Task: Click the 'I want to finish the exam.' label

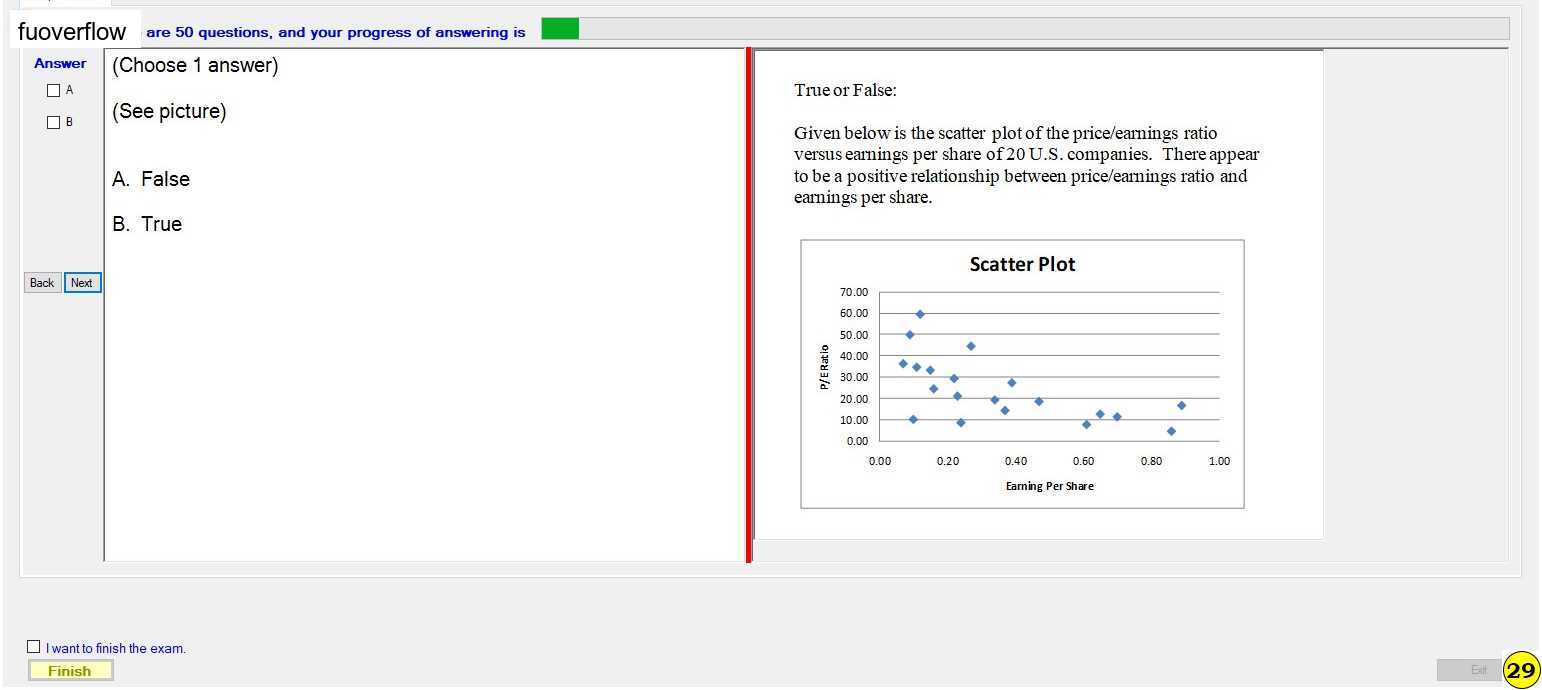Action: tap(116, 648)
